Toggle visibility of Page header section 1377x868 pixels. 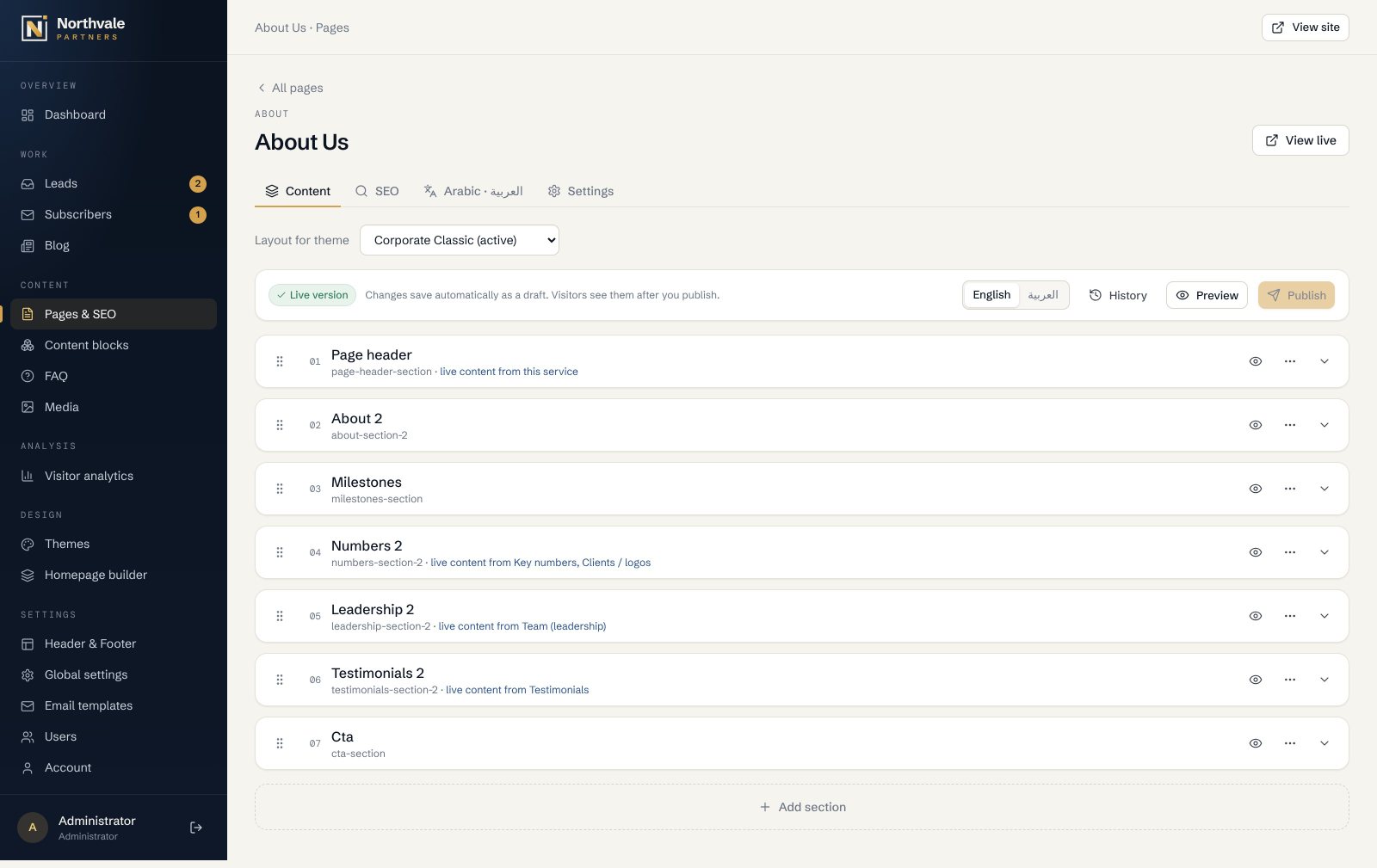click(1256, 361)
